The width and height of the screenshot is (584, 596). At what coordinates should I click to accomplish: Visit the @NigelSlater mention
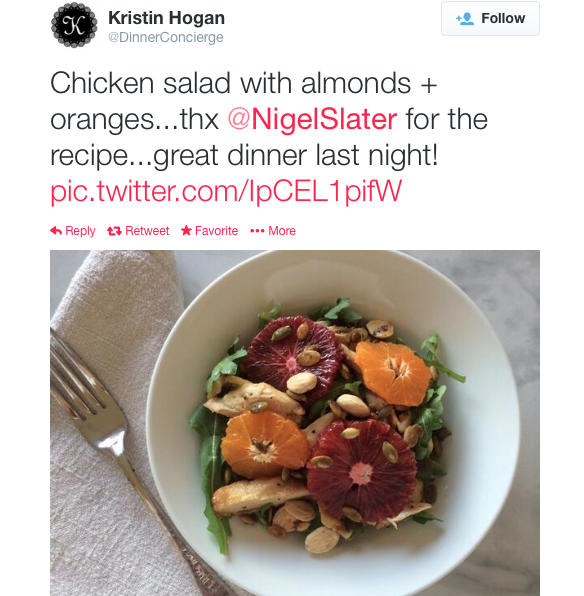(x=313, y=119)
